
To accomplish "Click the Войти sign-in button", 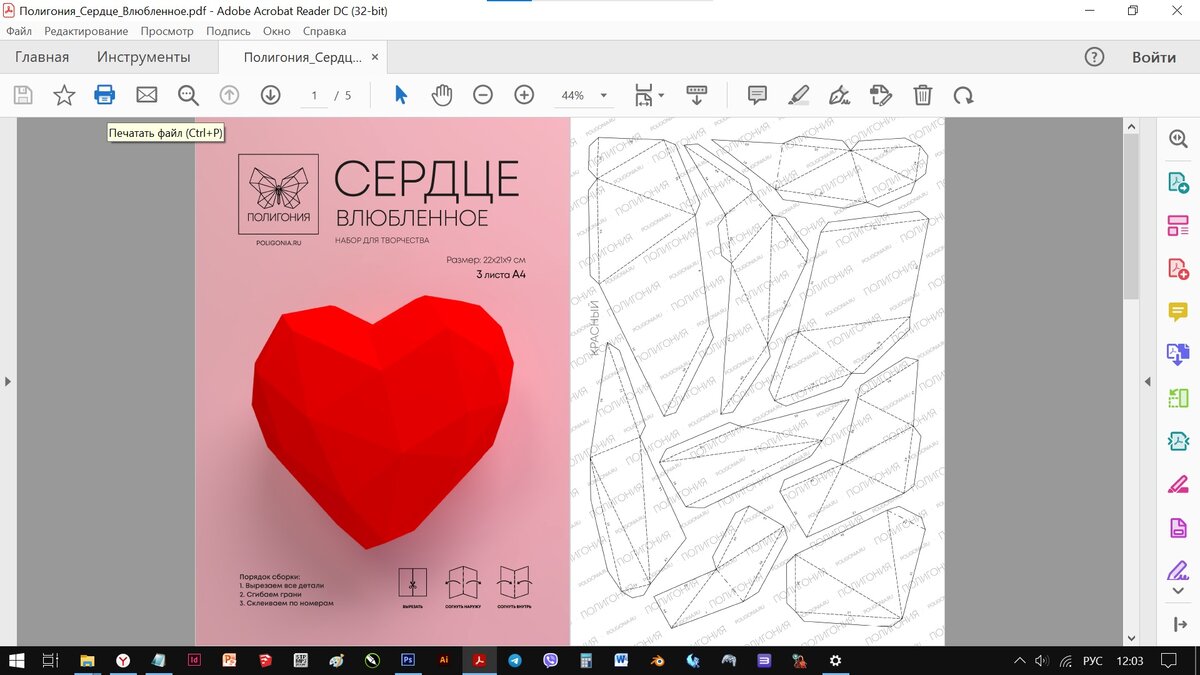I will click(1154, 57).
